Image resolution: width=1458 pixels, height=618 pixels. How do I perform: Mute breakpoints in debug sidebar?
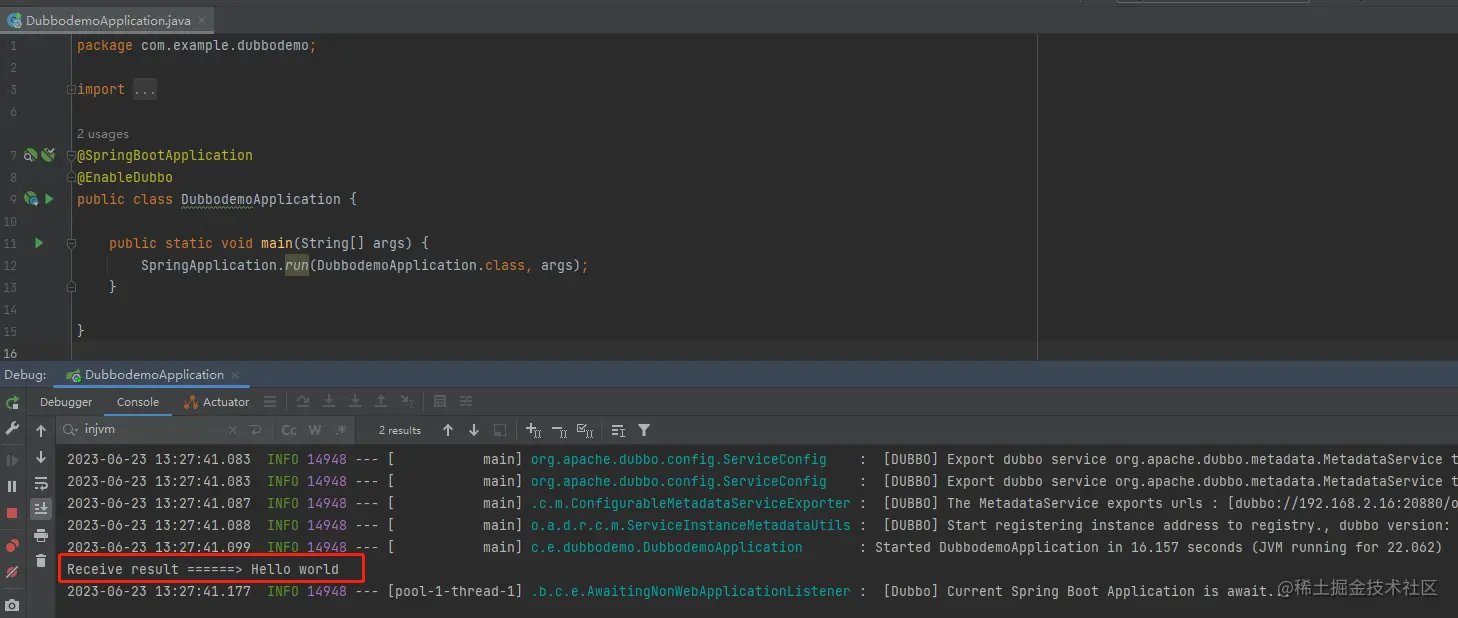[12, 571]
